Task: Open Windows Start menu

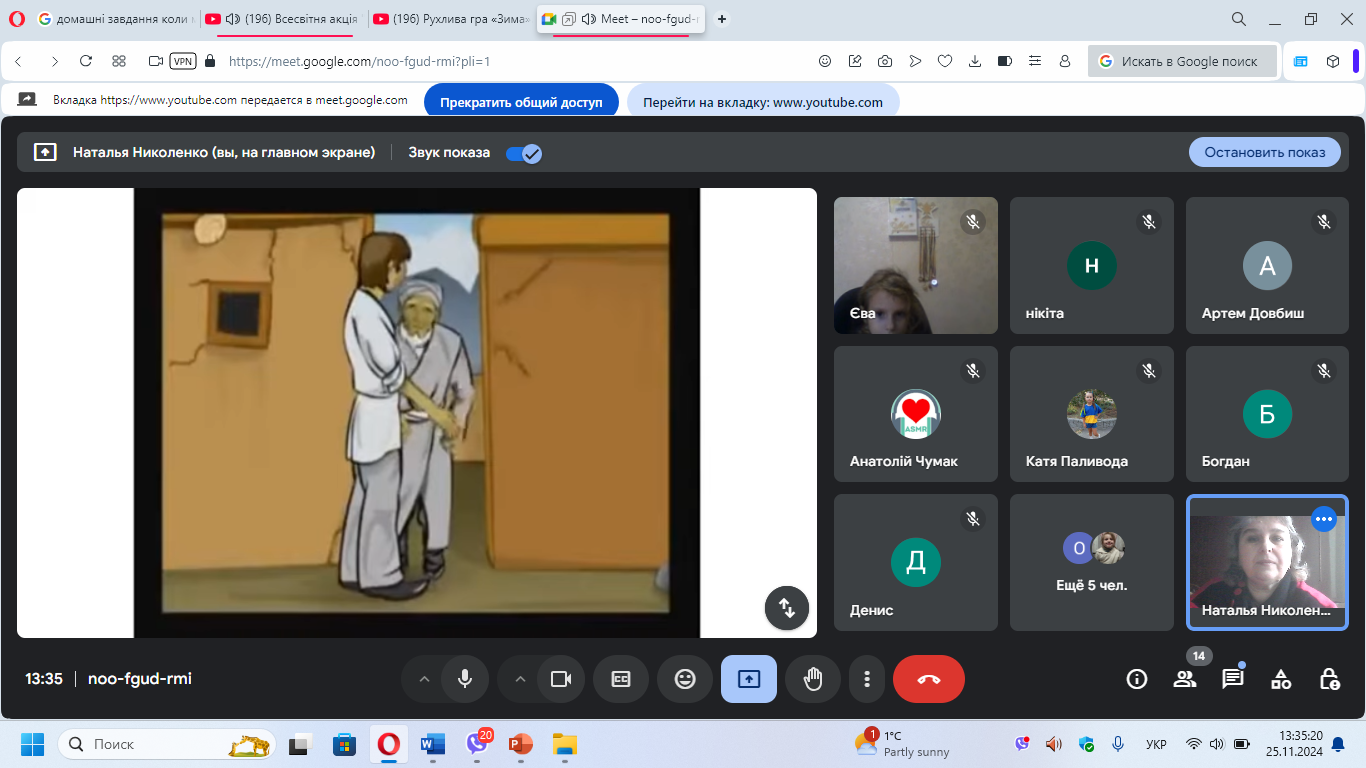Action: [32, 744]
